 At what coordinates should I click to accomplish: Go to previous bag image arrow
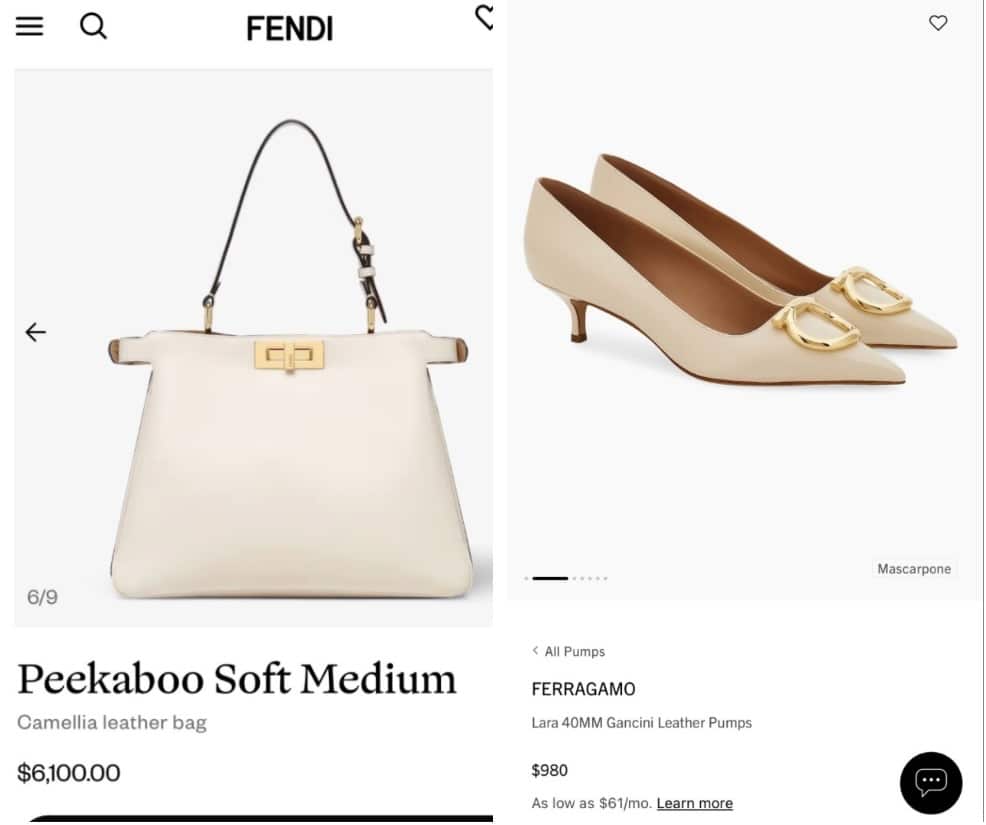(36, 332)
